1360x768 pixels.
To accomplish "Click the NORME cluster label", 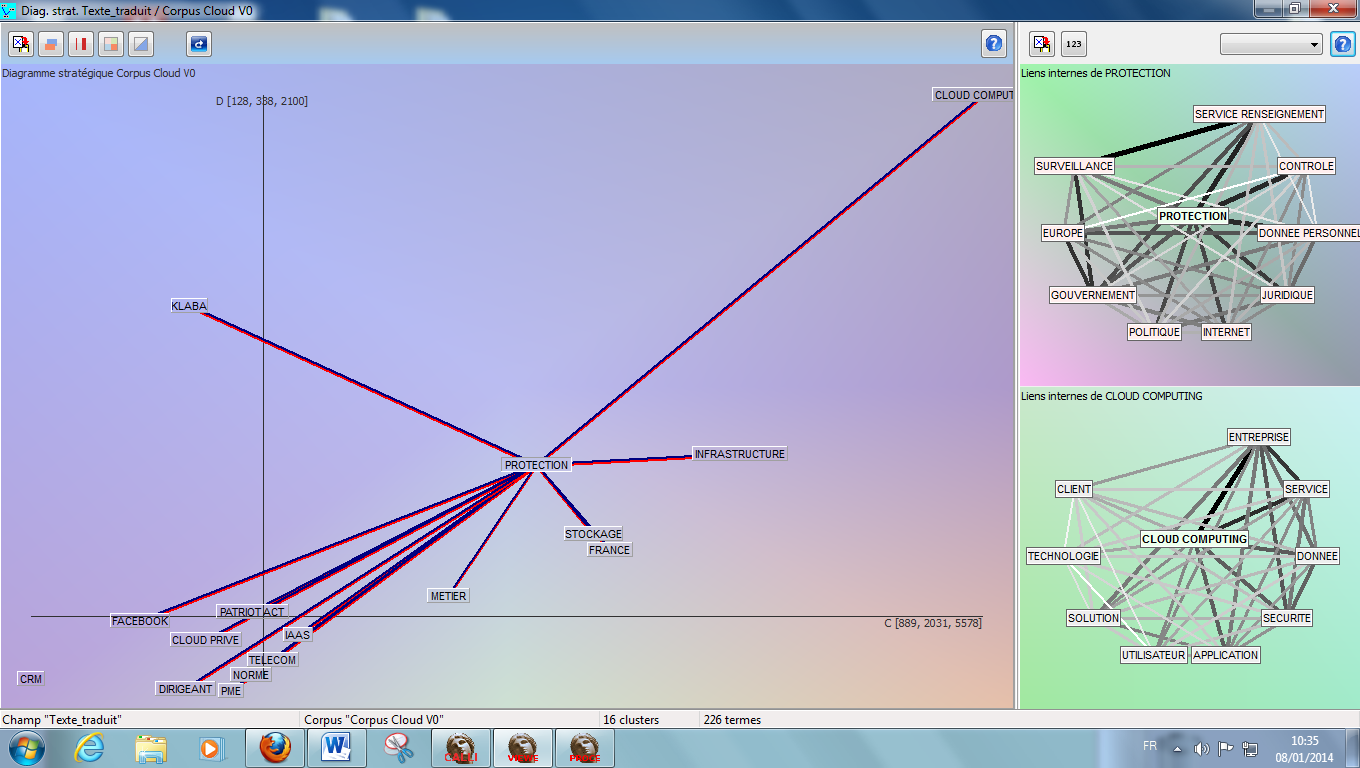I will 251,675.
